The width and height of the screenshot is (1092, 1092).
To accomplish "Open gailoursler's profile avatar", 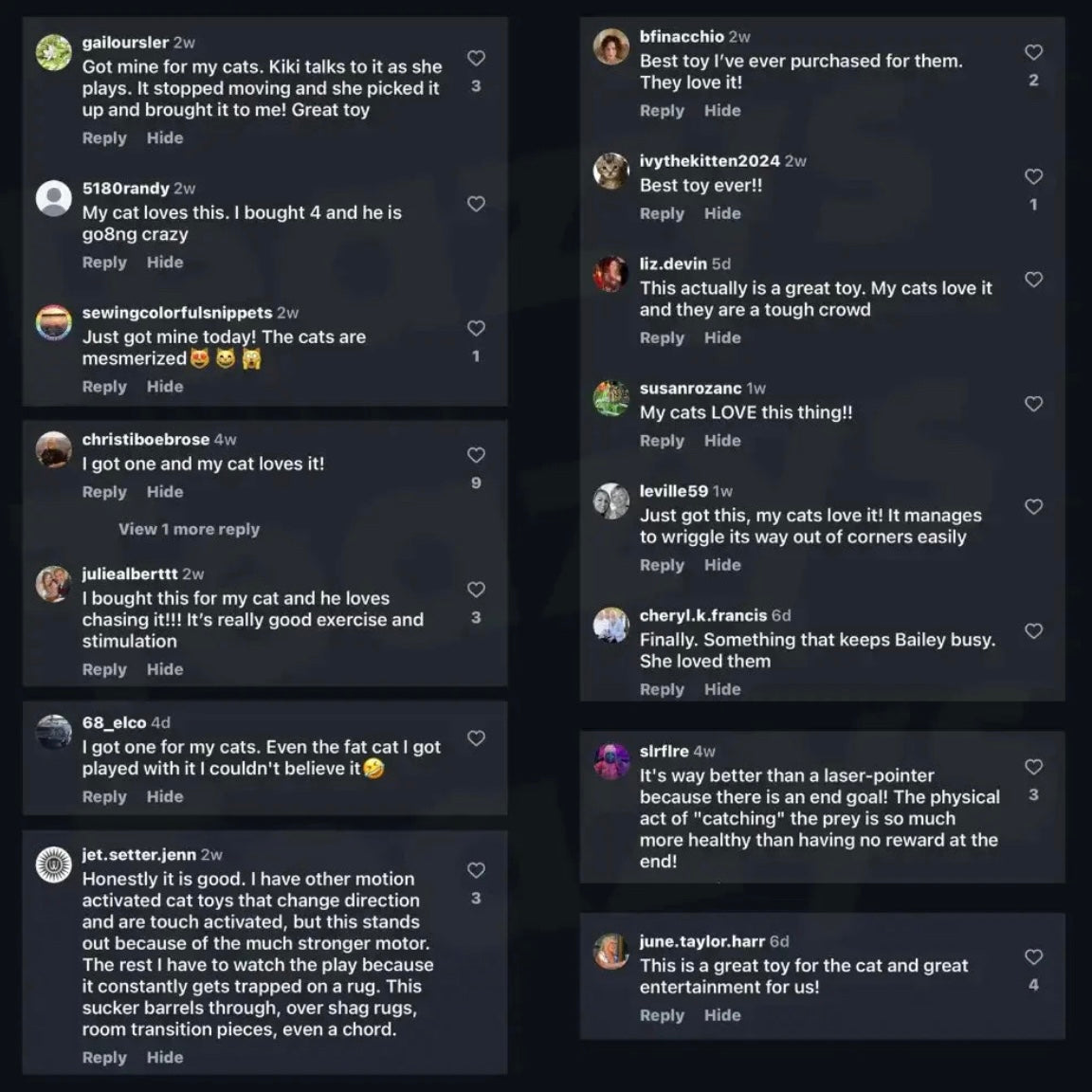I will pos(54,52).
